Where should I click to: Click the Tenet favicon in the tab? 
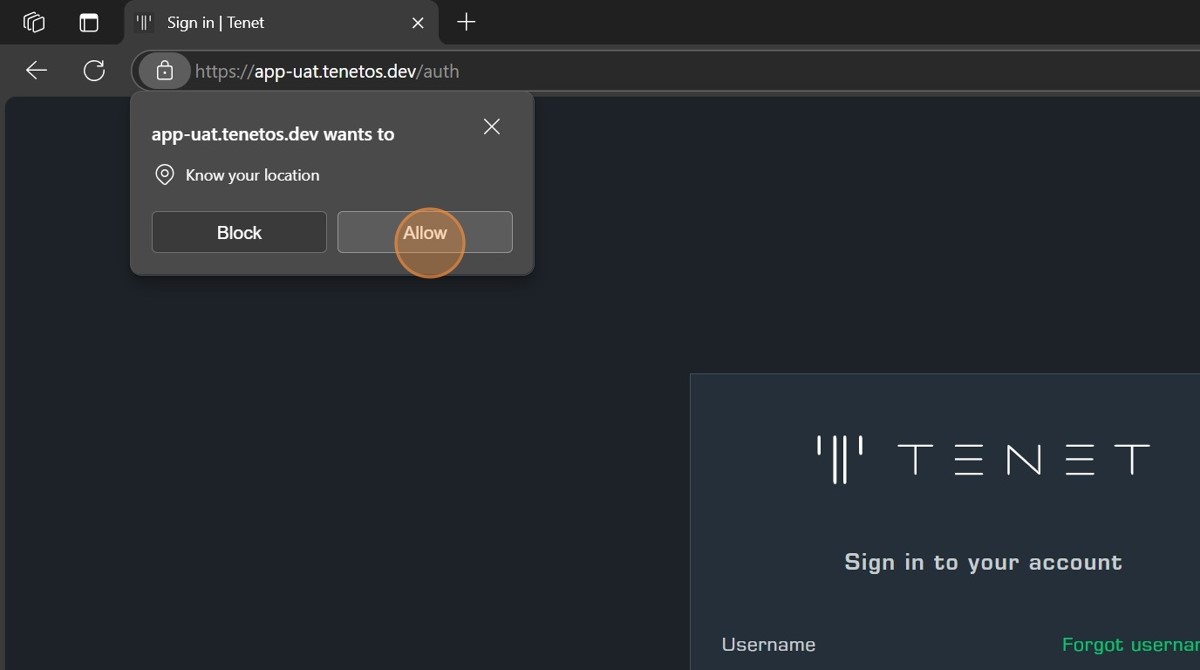point(145,22)
